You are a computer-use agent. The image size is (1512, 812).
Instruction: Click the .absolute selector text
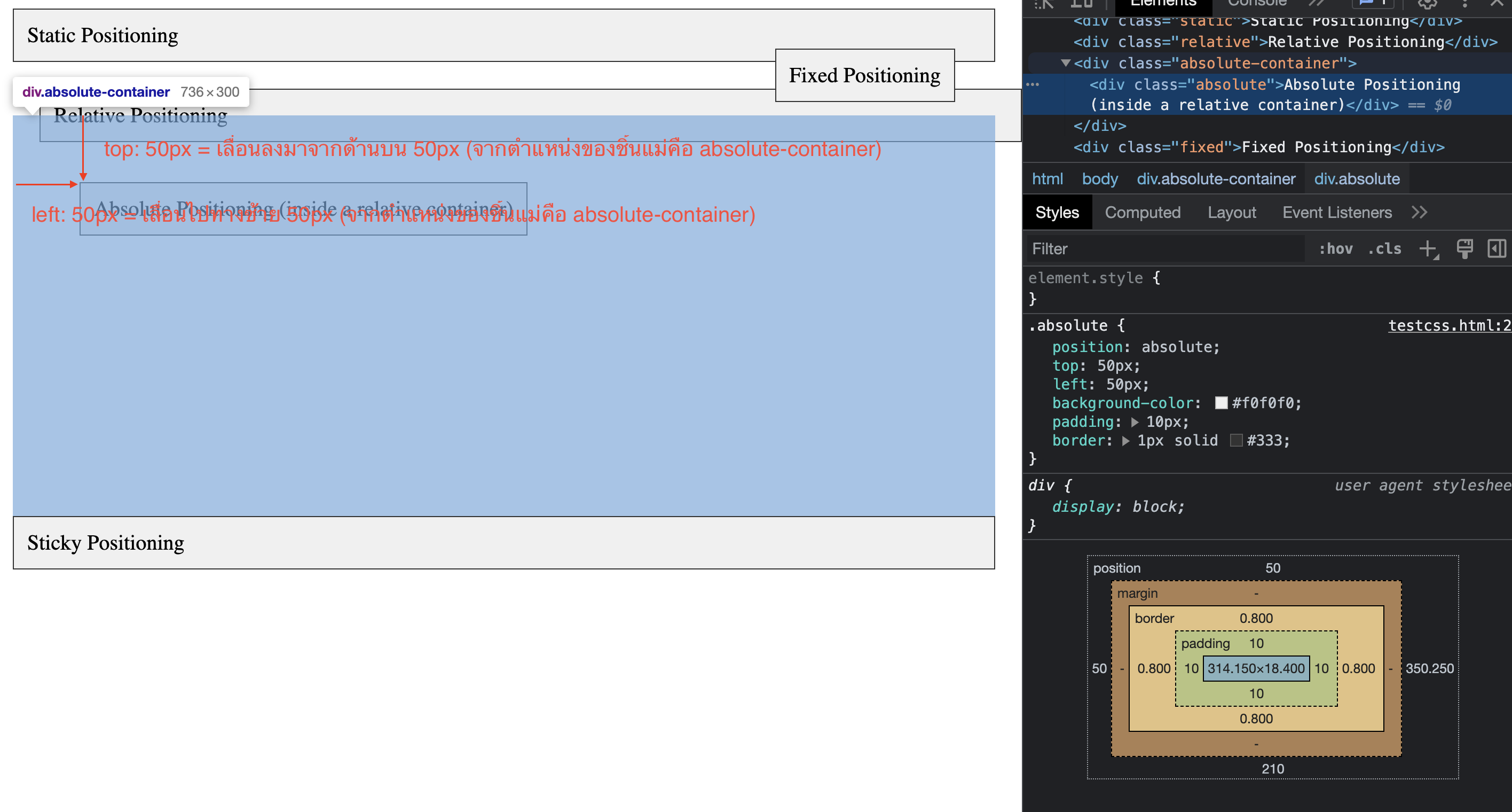(x=1068, y=326)
